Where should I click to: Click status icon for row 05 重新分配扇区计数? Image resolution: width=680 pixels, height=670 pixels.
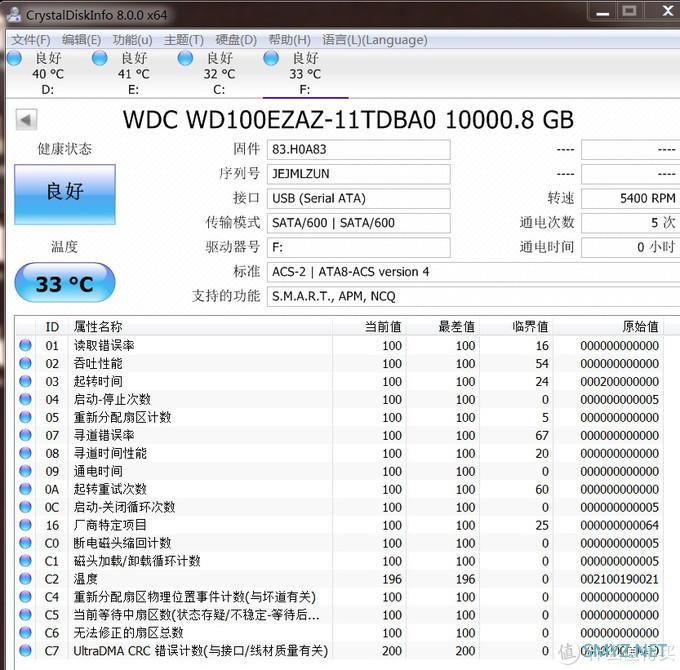point(26,417)
